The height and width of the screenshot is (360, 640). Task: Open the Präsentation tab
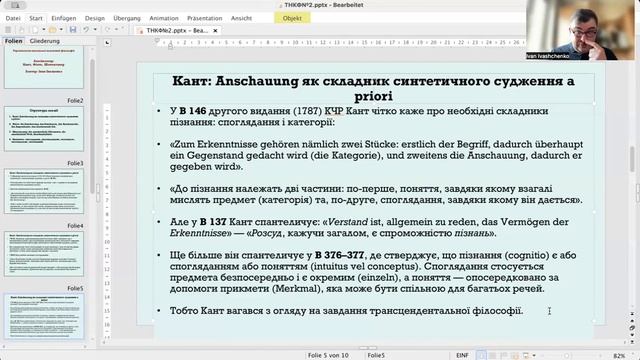pos(204,18)
